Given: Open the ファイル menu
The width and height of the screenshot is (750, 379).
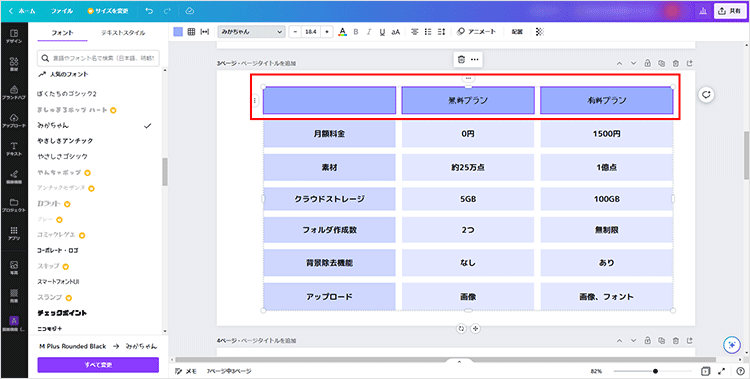Looking at the screenshot, I should click(62, 11).
